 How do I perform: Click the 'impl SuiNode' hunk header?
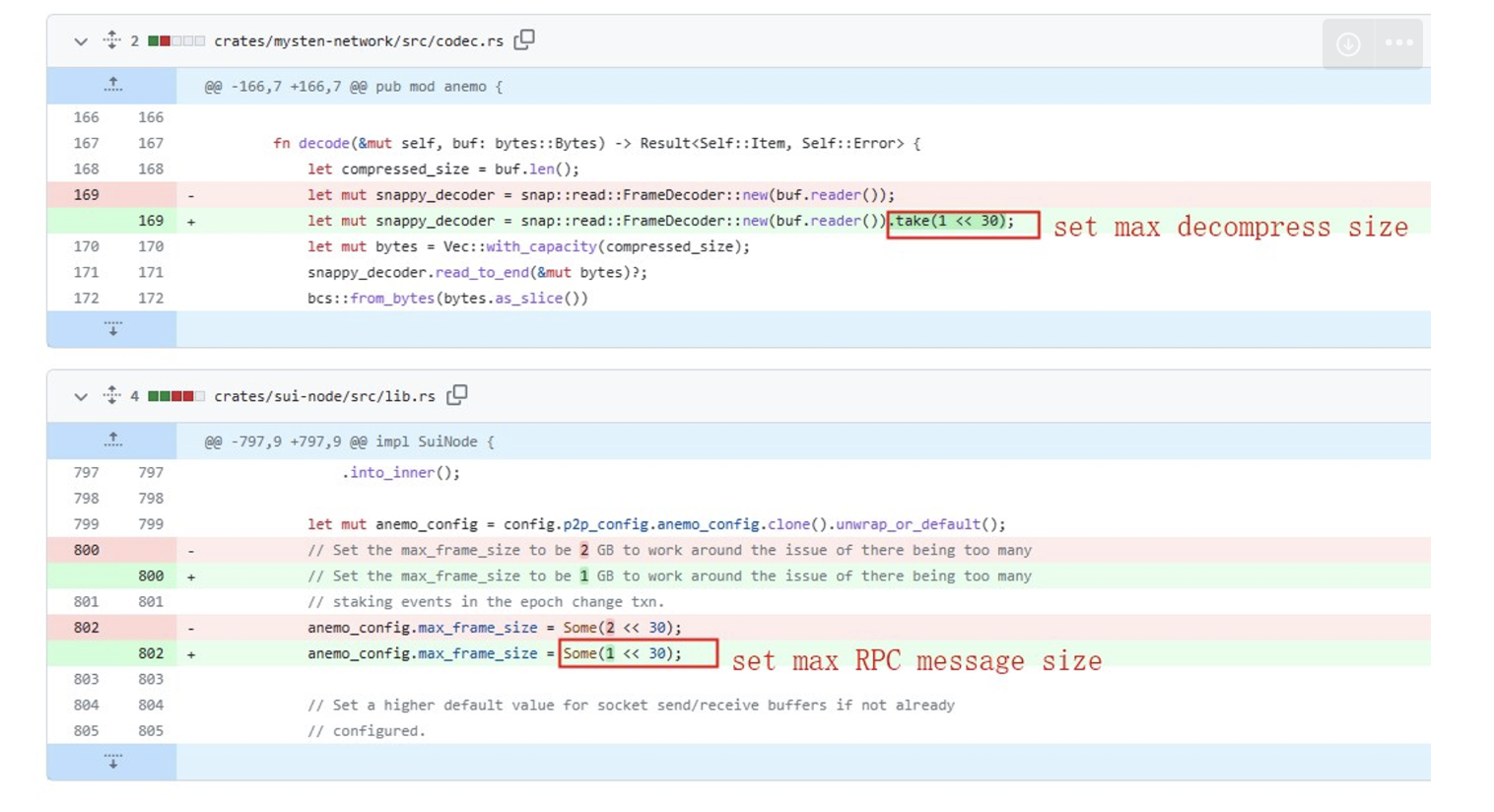coord(349,441)
